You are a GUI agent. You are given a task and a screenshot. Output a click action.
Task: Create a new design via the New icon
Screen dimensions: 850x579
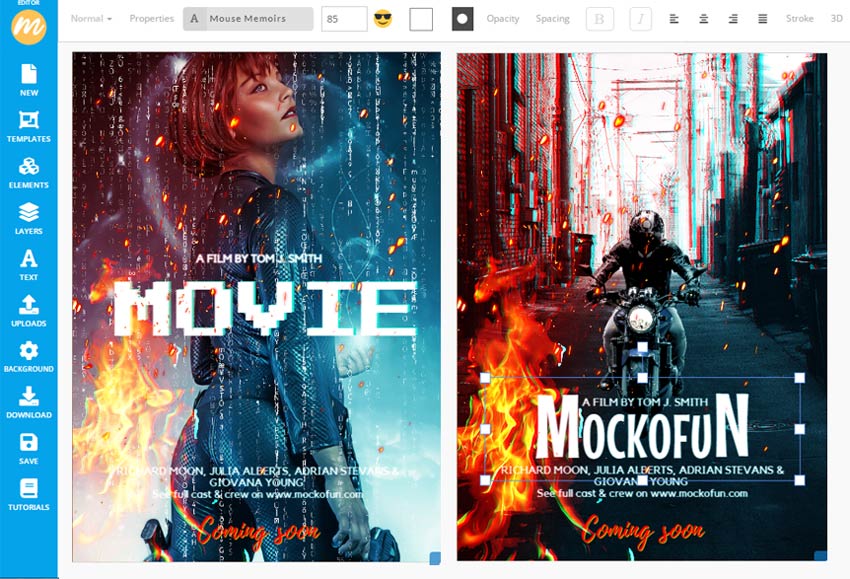pos(30,79)
